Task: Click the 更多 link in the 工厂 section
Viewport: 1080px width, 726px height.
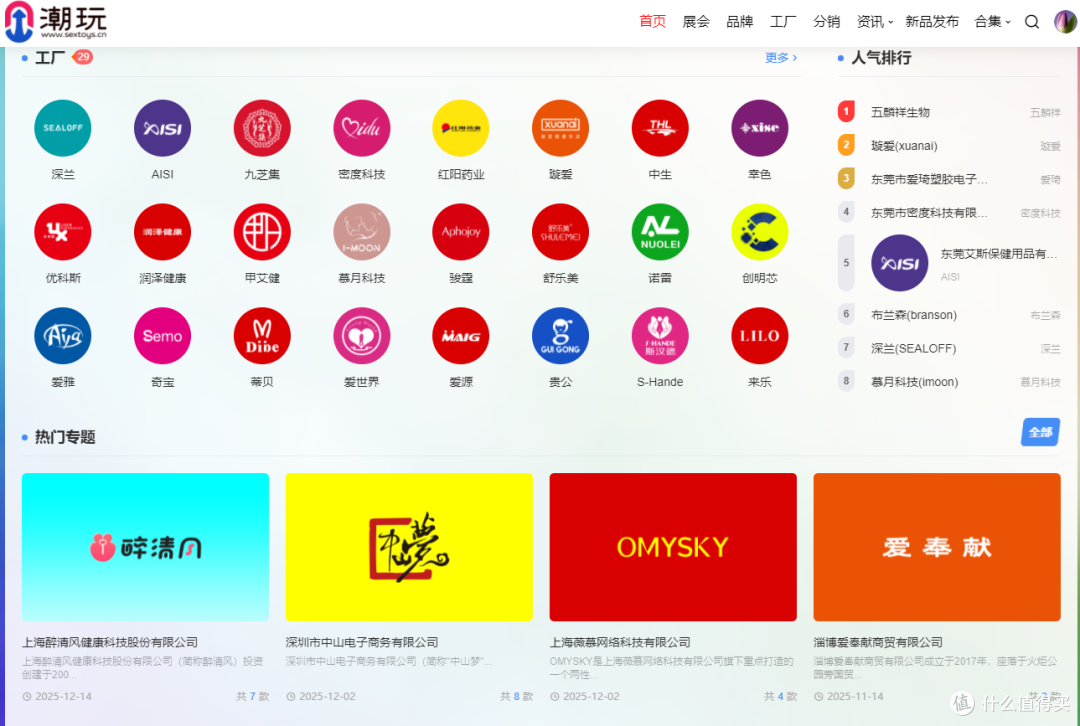Action: click(x=781, y=58)
